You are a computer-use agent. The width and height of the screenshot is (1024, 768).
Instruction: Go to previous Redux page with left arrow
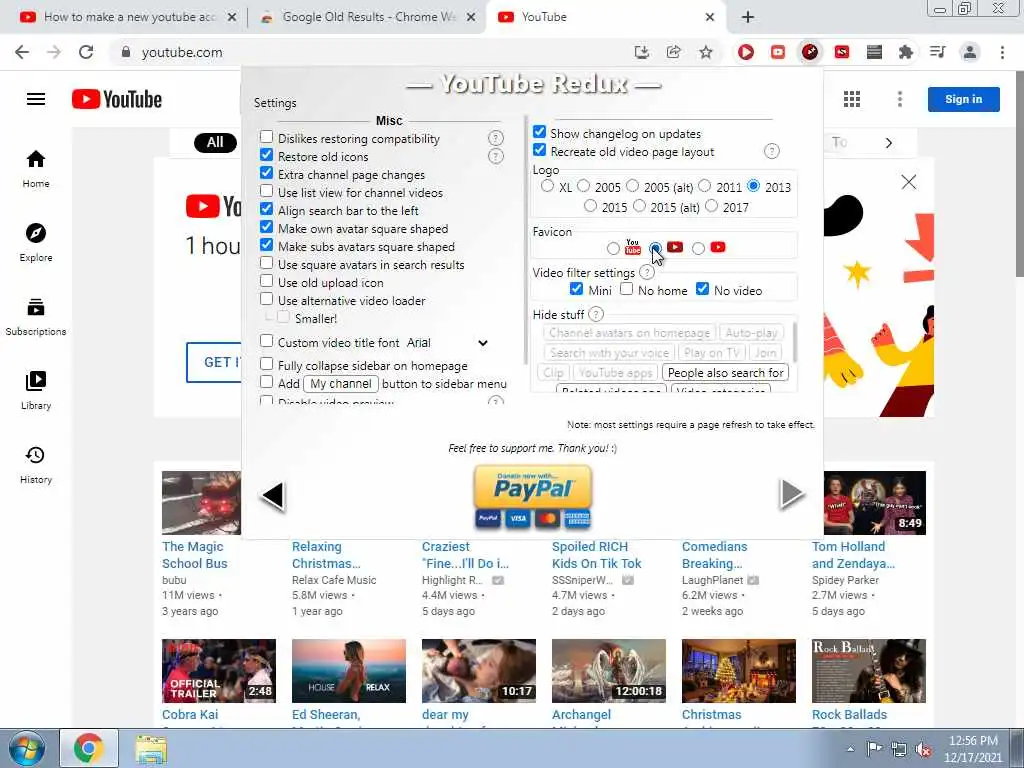pyautogui.click(x=272, y=495)
